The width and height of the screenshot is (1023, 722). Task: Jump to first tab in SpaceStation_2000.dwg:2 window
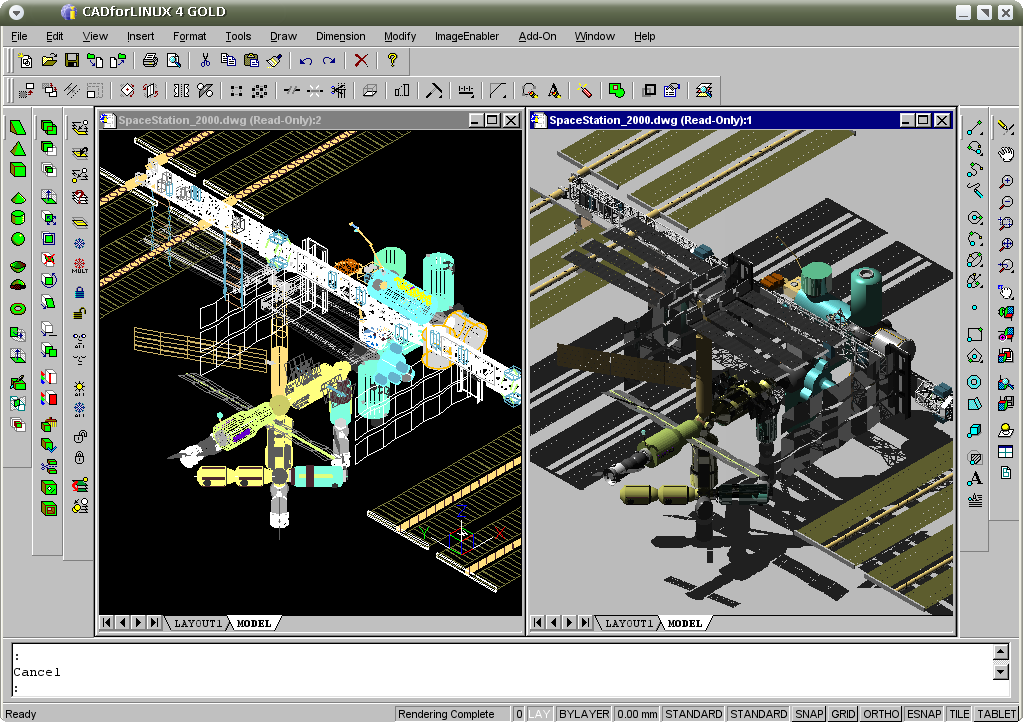coord(106,622)
